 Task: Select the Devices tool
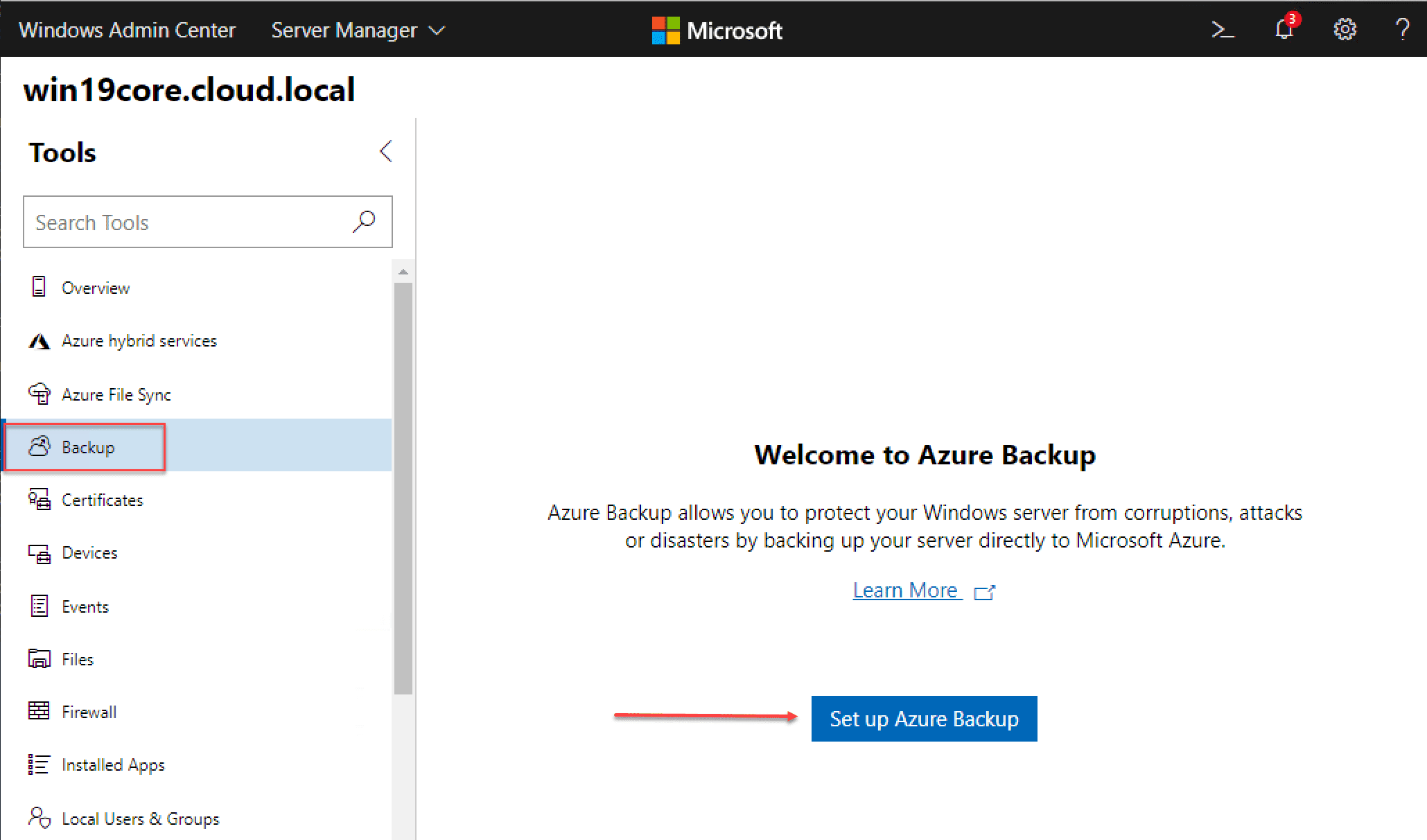click(89, 552)
